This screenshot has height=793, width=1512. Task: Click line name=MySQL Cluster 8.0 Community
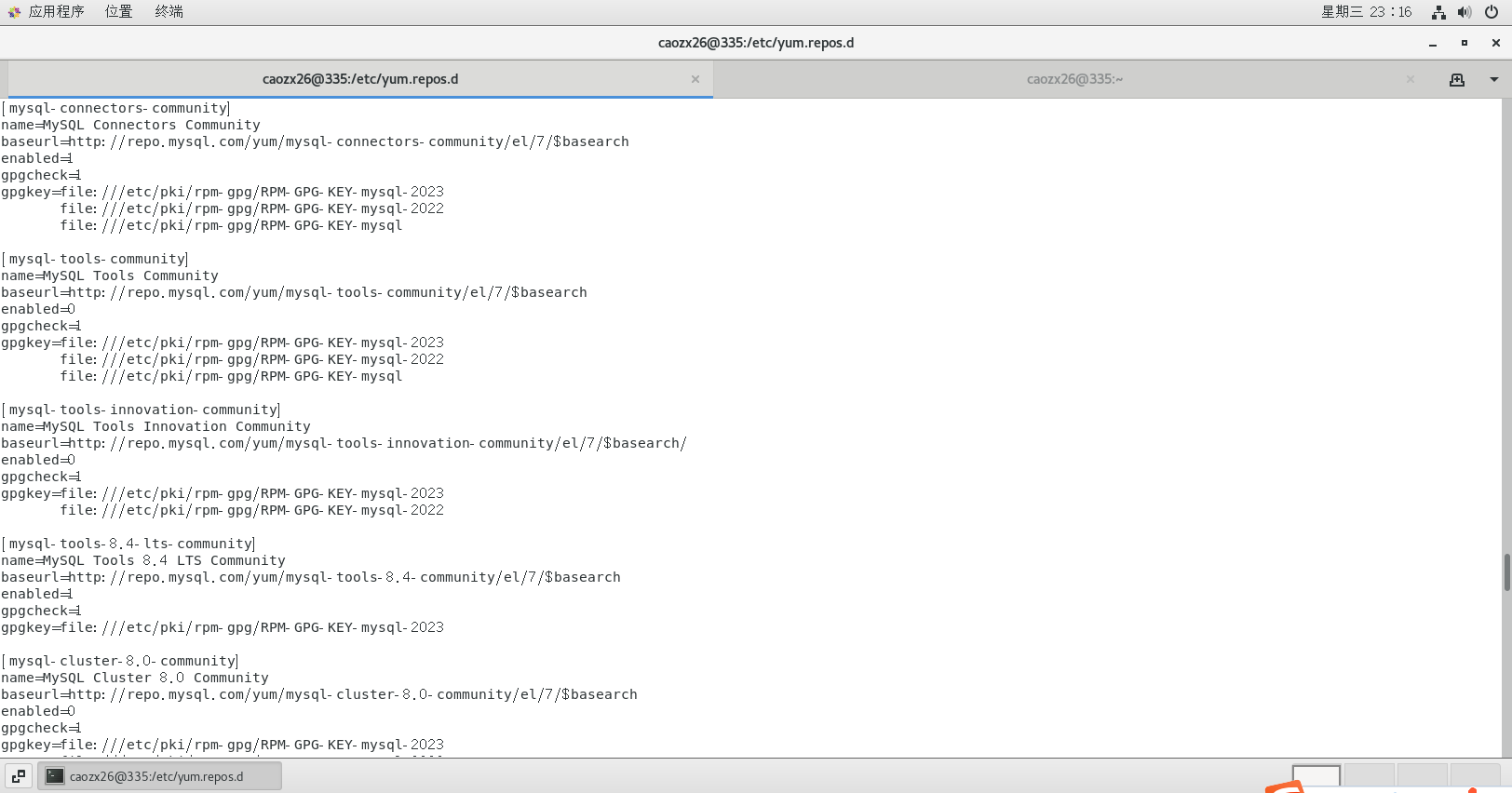point(135,678)
